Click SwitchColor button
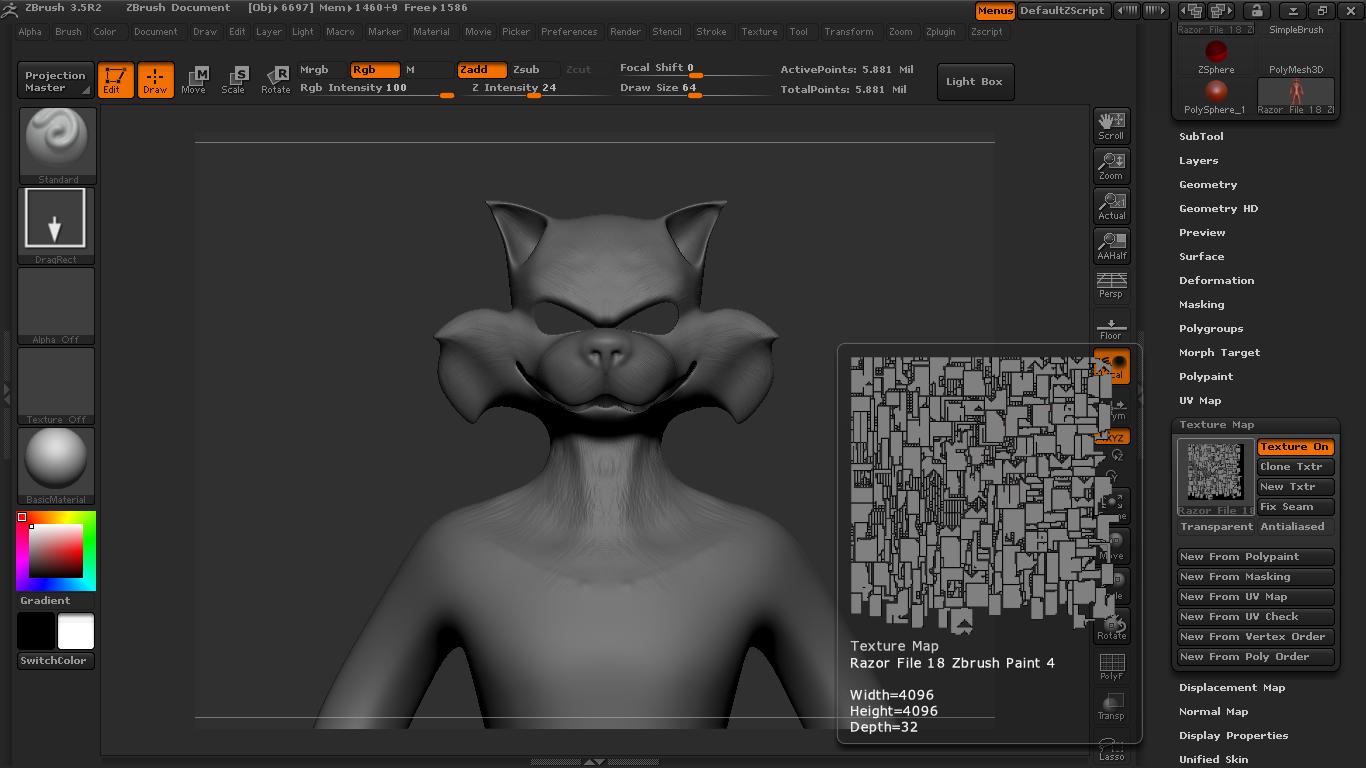The width and height of the screenshot is (1366, 768). 56,661
